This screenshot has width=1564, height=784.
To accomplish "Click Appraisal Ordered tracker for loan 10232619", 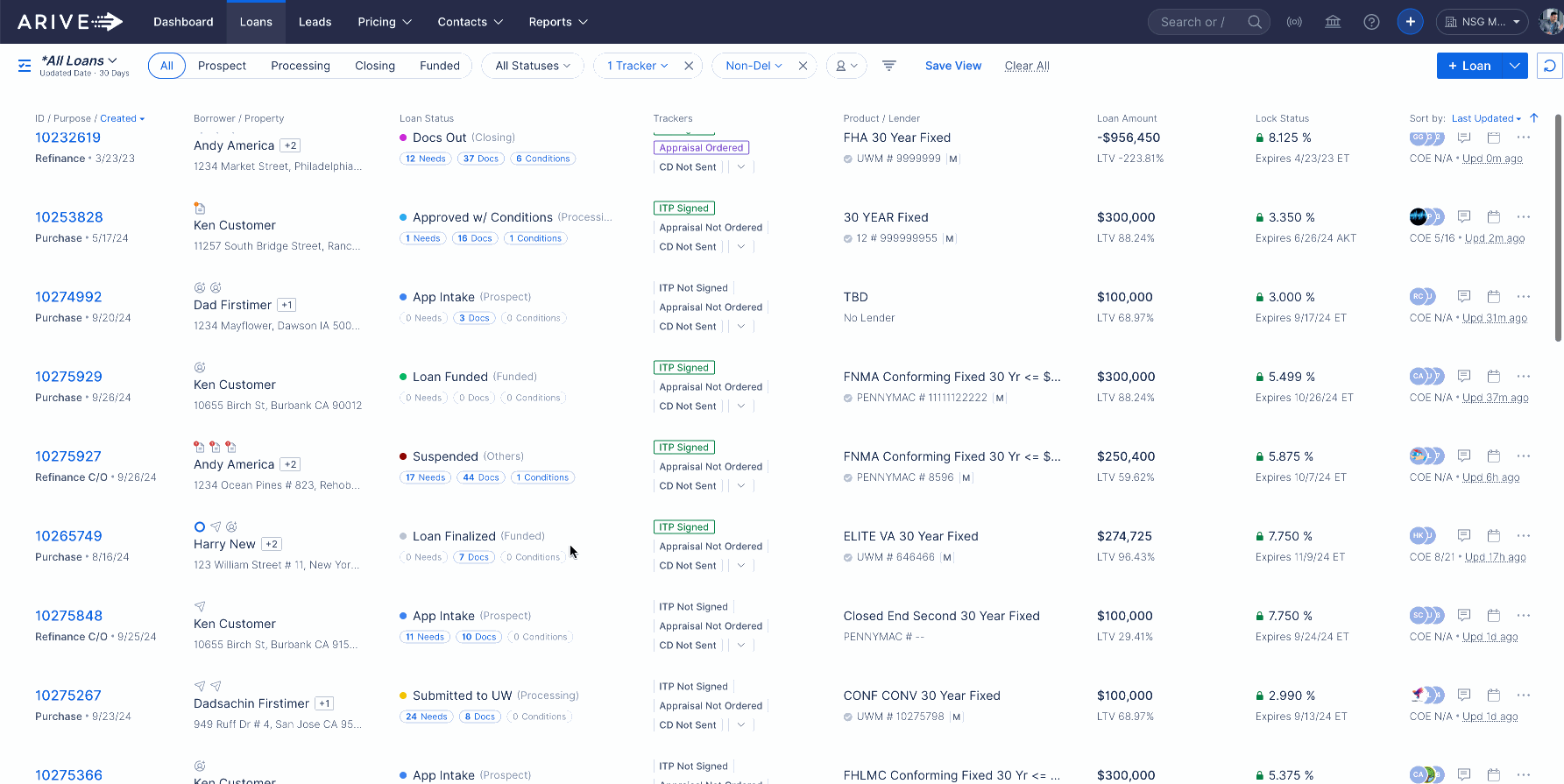I will coord(701,148).
